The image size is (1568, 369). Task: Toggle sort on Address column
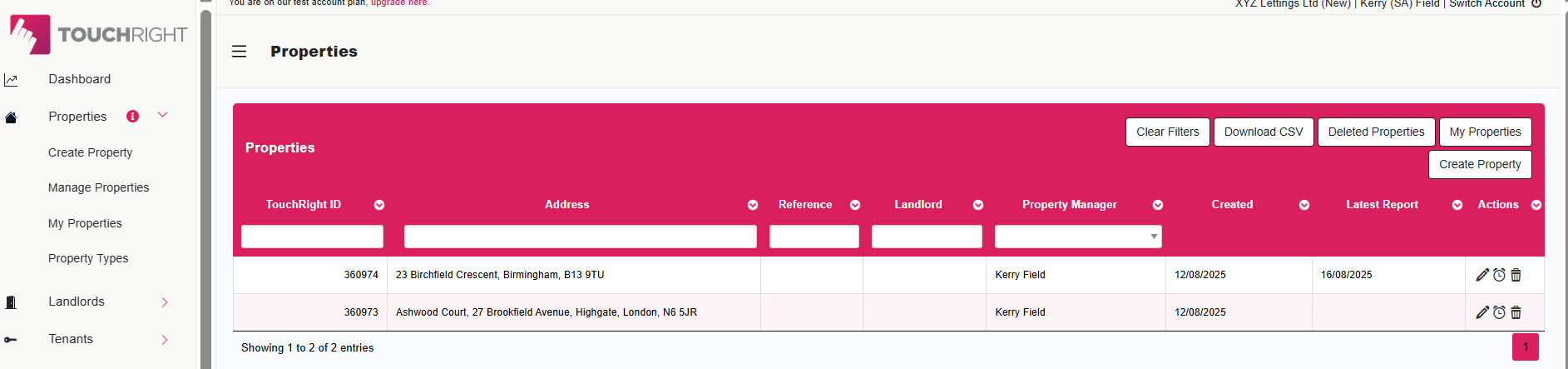753,205
